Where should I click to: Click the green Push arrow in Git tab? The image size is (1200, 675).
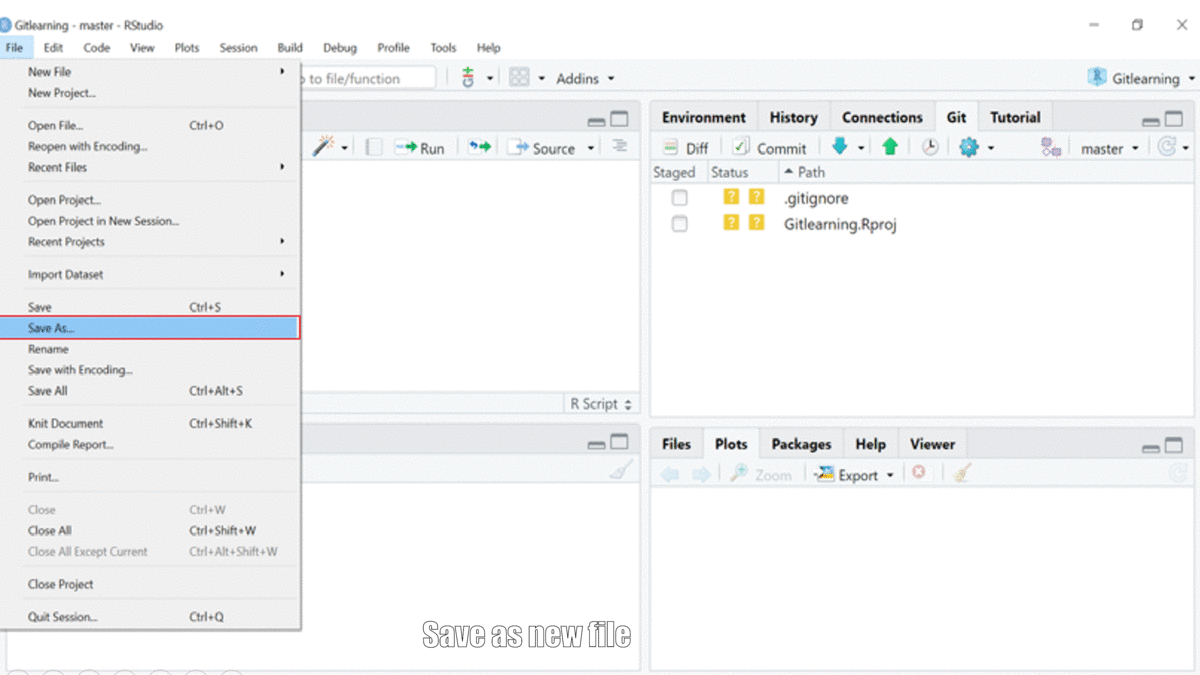tap(890, 147)
